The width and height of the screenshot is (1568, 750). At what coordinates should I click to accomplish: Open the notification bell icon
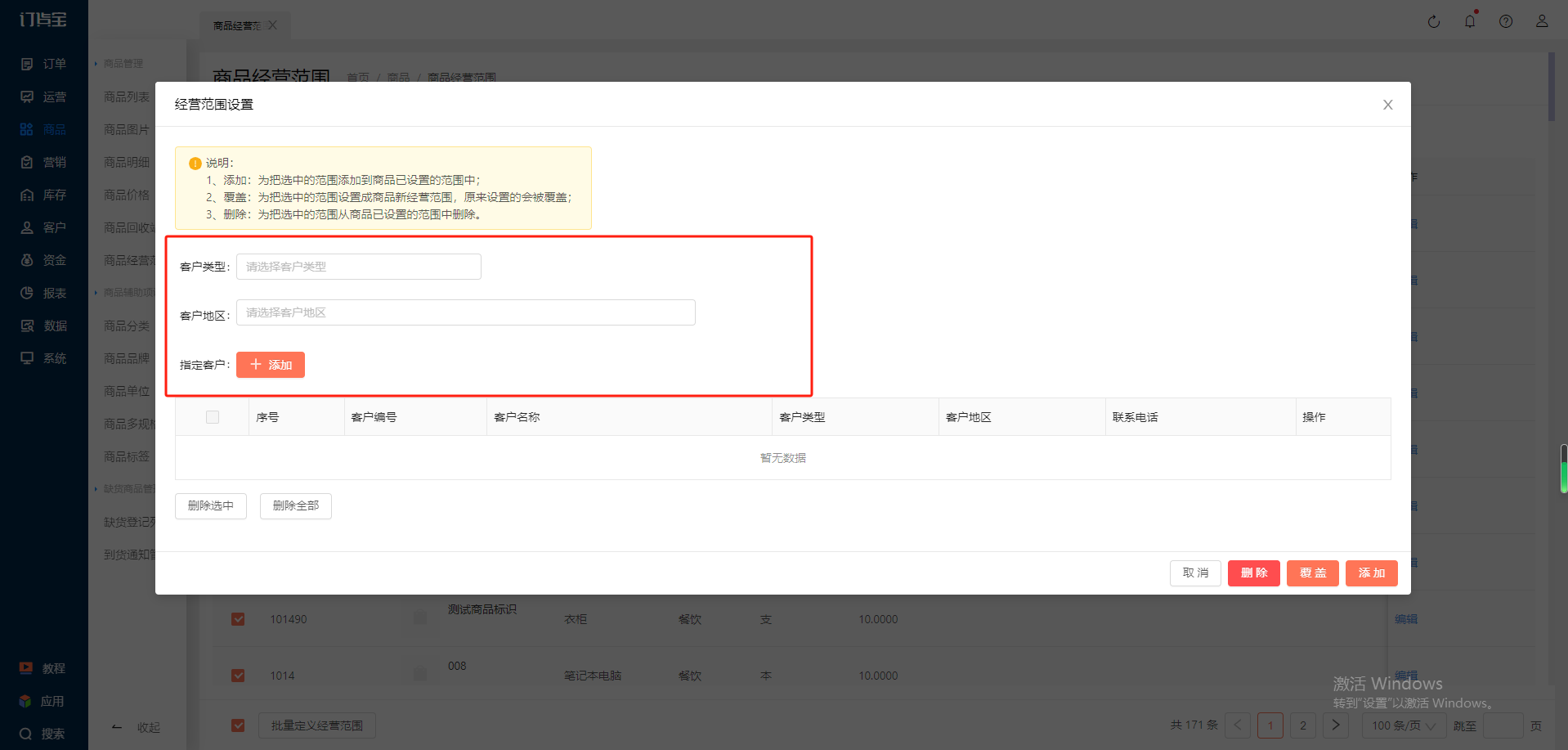point(1469,22)
